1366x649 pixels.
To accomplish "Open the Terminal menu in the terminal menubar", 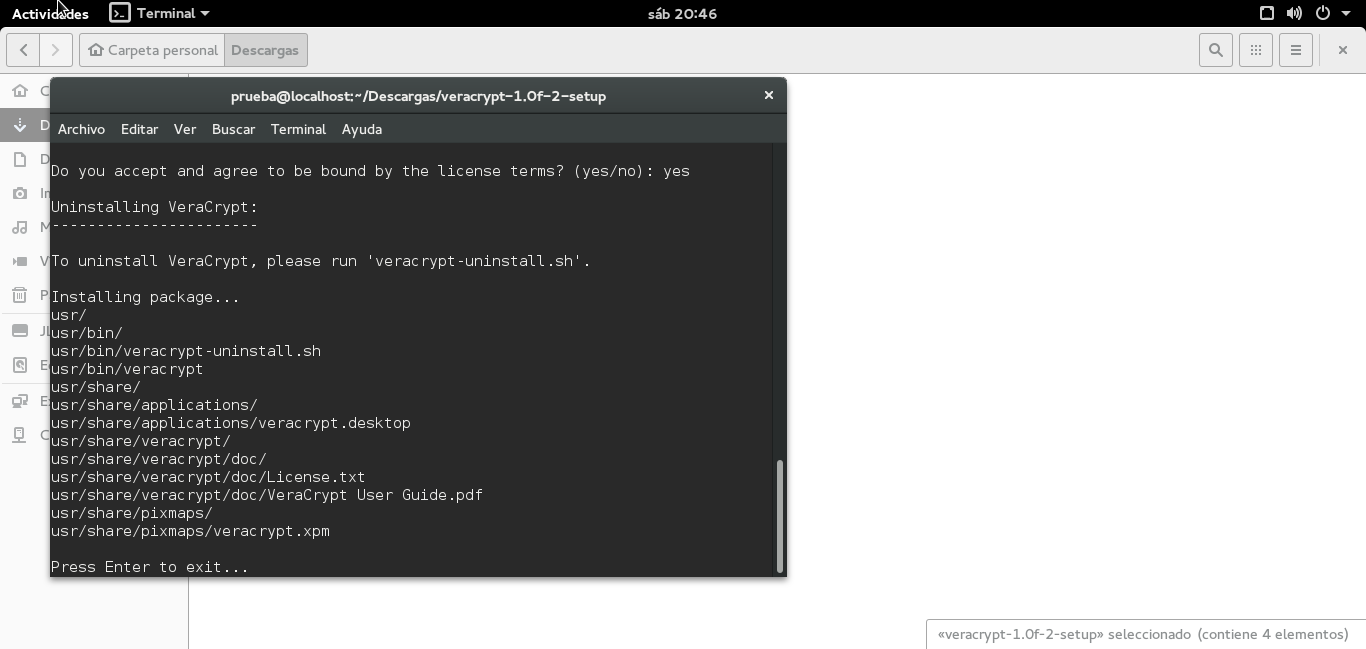I will click(x=298, y=129).
